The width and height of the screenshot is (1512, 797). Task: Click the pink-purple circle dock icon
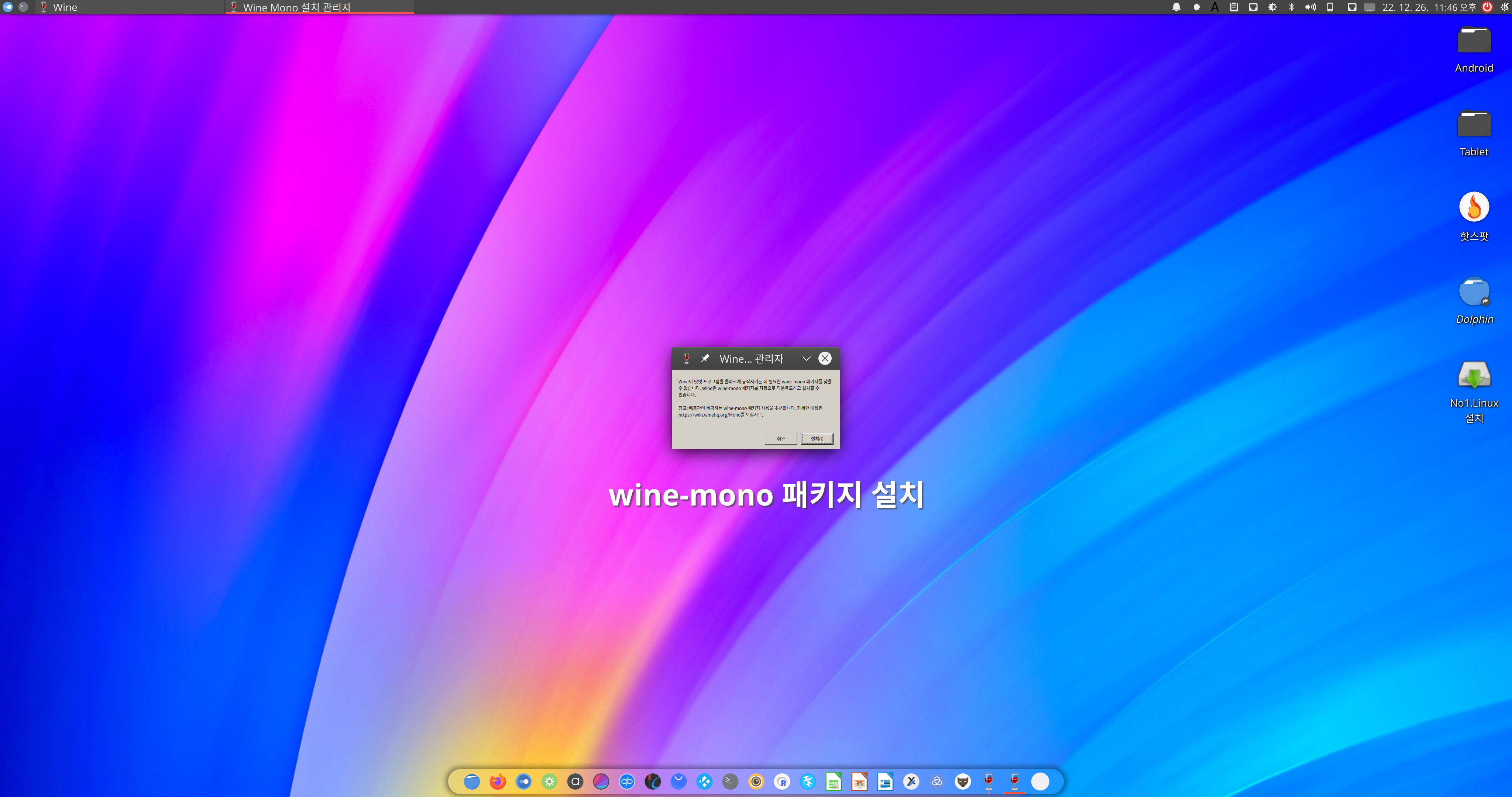(601, 781)
